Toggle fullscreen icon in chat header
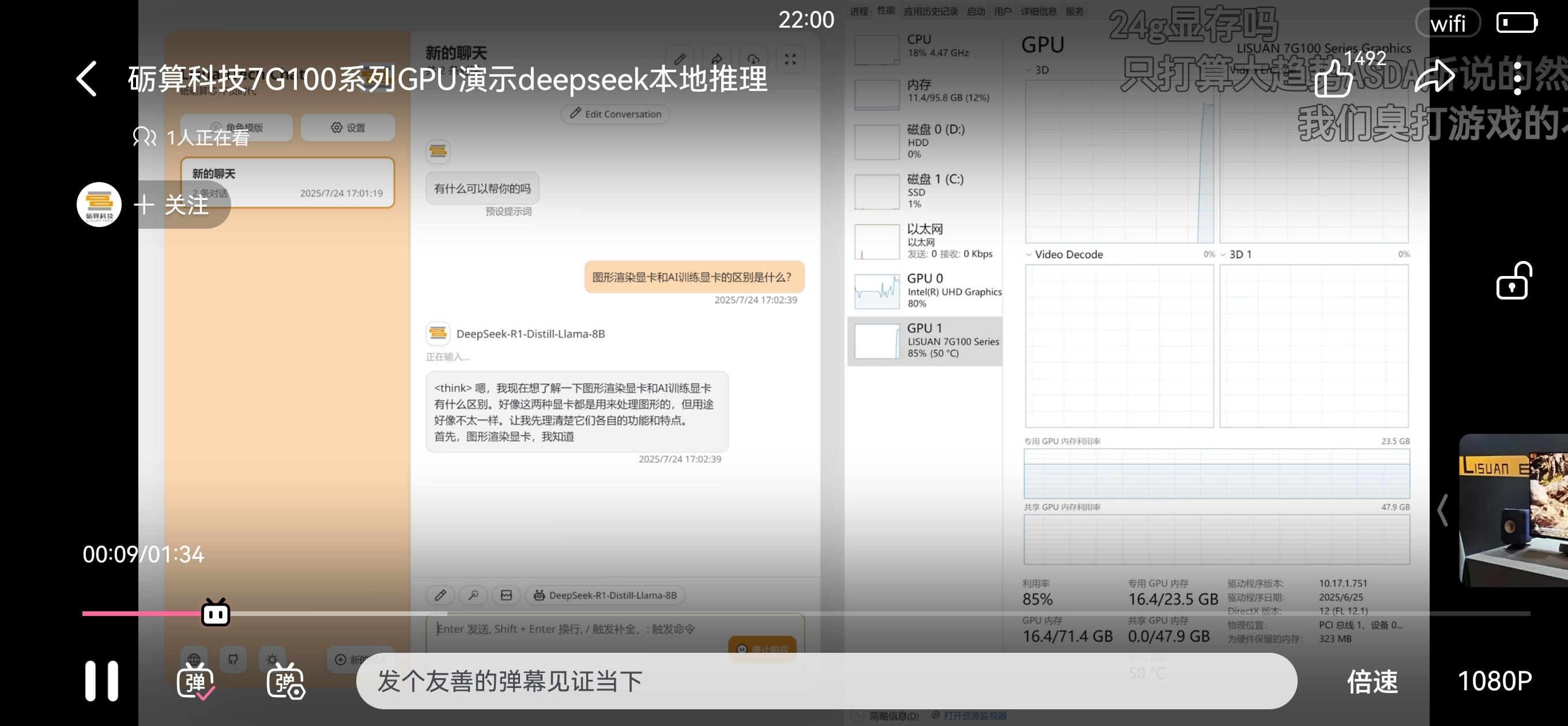The width and height of the screenshot is (1568, 726). (x=790, y=59)
